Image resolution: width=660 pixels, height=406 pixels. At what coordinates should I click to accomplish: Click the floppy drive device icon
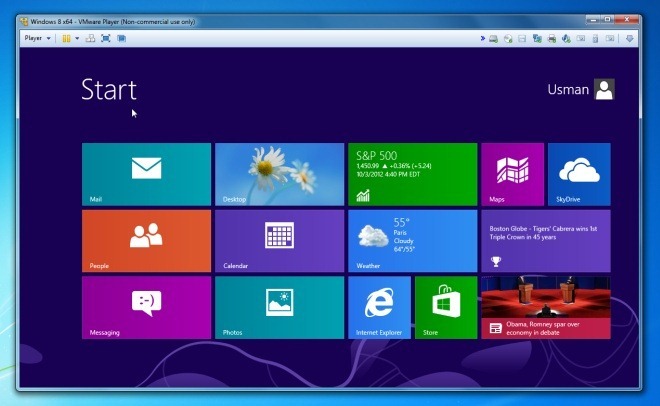click(522, 39)
